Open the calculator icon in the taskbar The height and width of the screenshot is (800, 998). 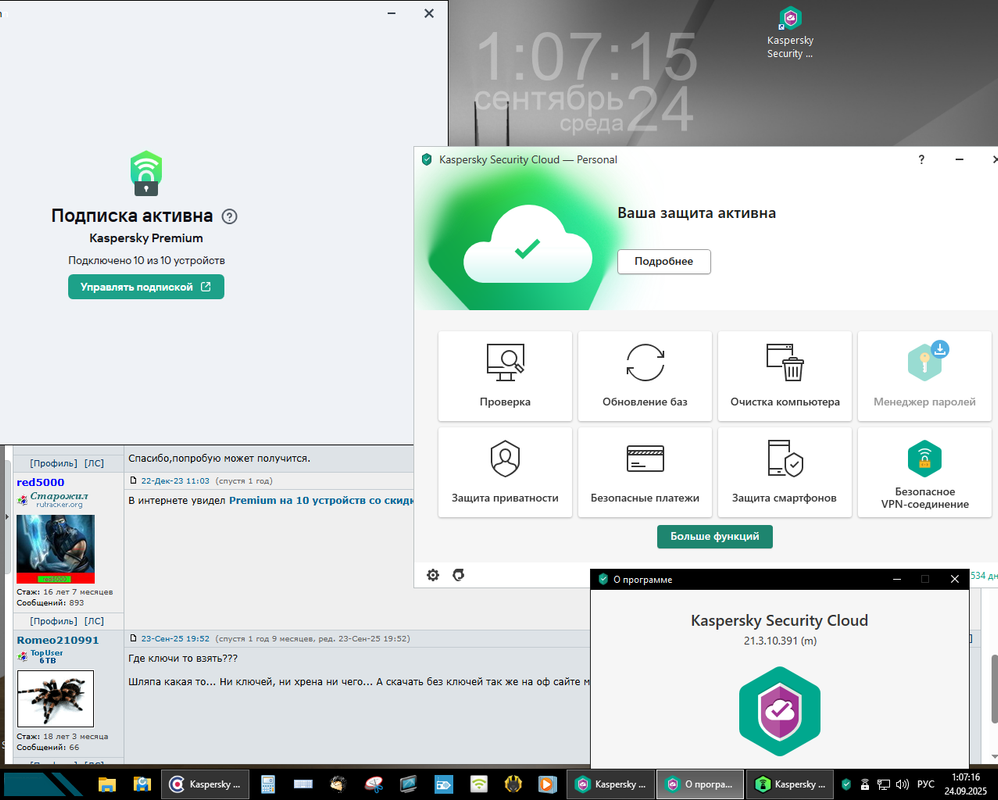pyautogui.click(x=268, y=784)
